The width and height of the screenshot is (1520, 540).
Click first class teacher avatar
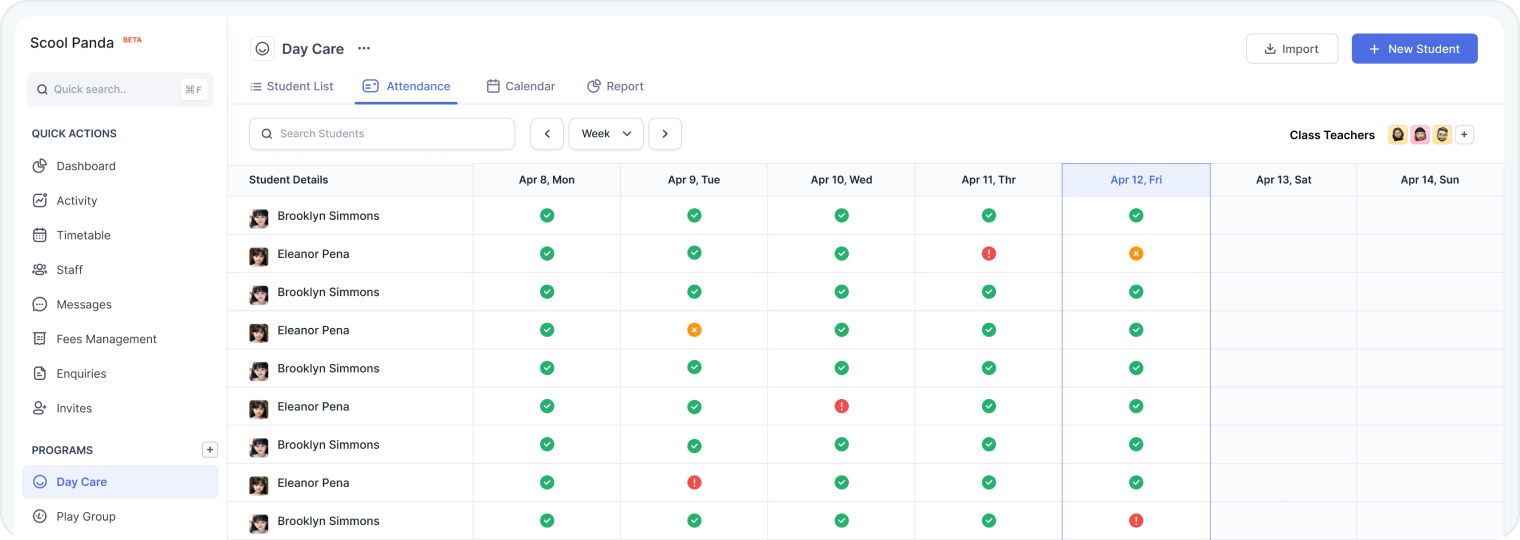[x=1398, y=135]
